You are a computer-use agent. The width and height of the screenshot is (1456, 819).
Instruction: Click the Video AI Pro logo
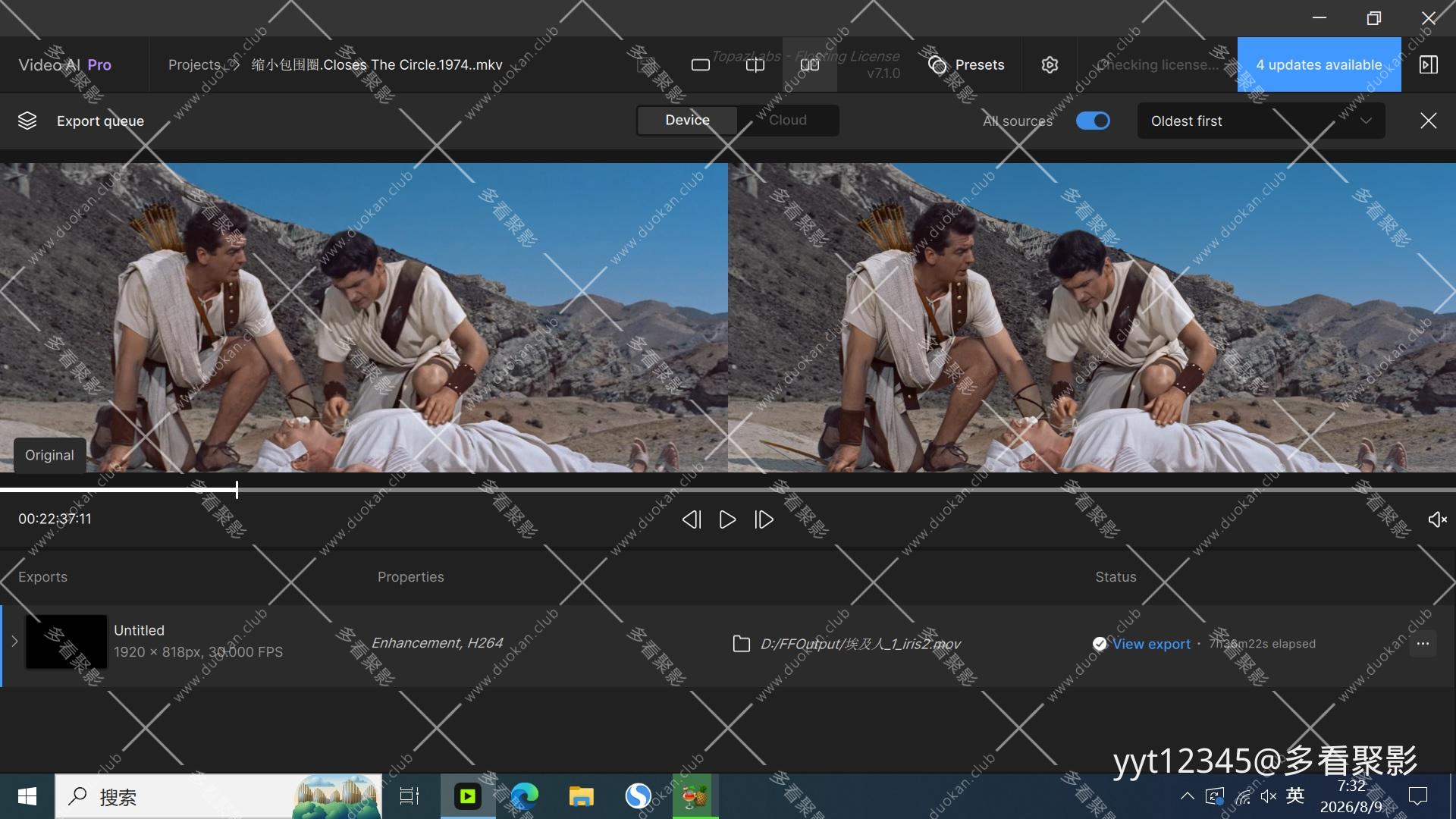[65, 65]
